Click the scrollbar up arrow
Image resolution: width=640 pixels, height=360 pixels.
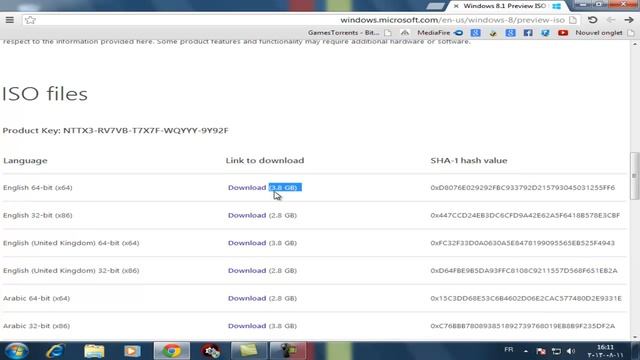coord(634,43)
